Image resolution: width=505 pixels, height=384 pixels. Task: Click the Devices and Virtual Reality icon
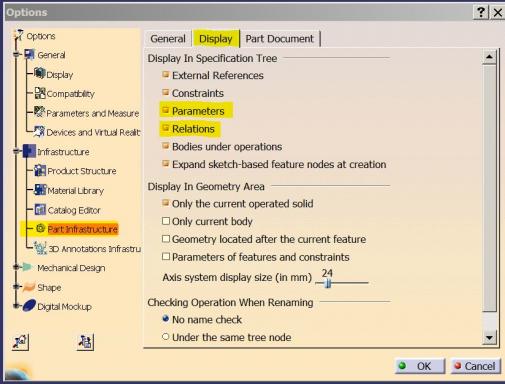click(x=39, y=131)
